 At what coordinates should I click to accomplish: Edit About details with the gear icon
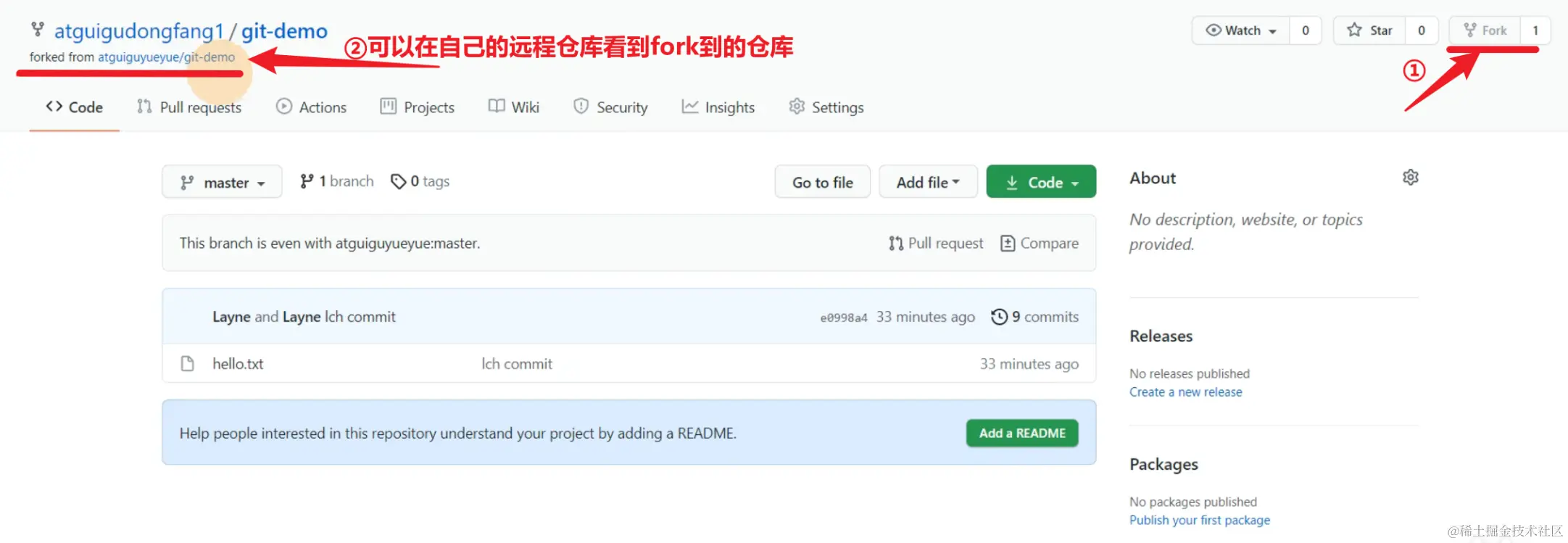(x=1411, y=178)
